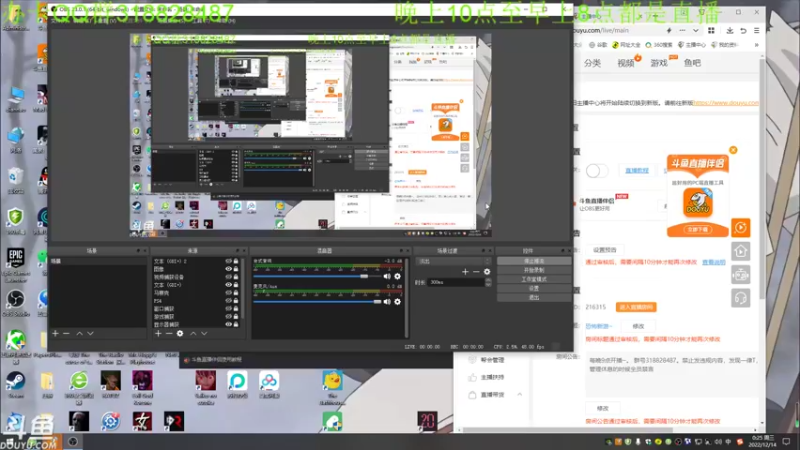Screen dimensions: 800x450
Task: Click the room announcement text box
Action: coord(672,376)
